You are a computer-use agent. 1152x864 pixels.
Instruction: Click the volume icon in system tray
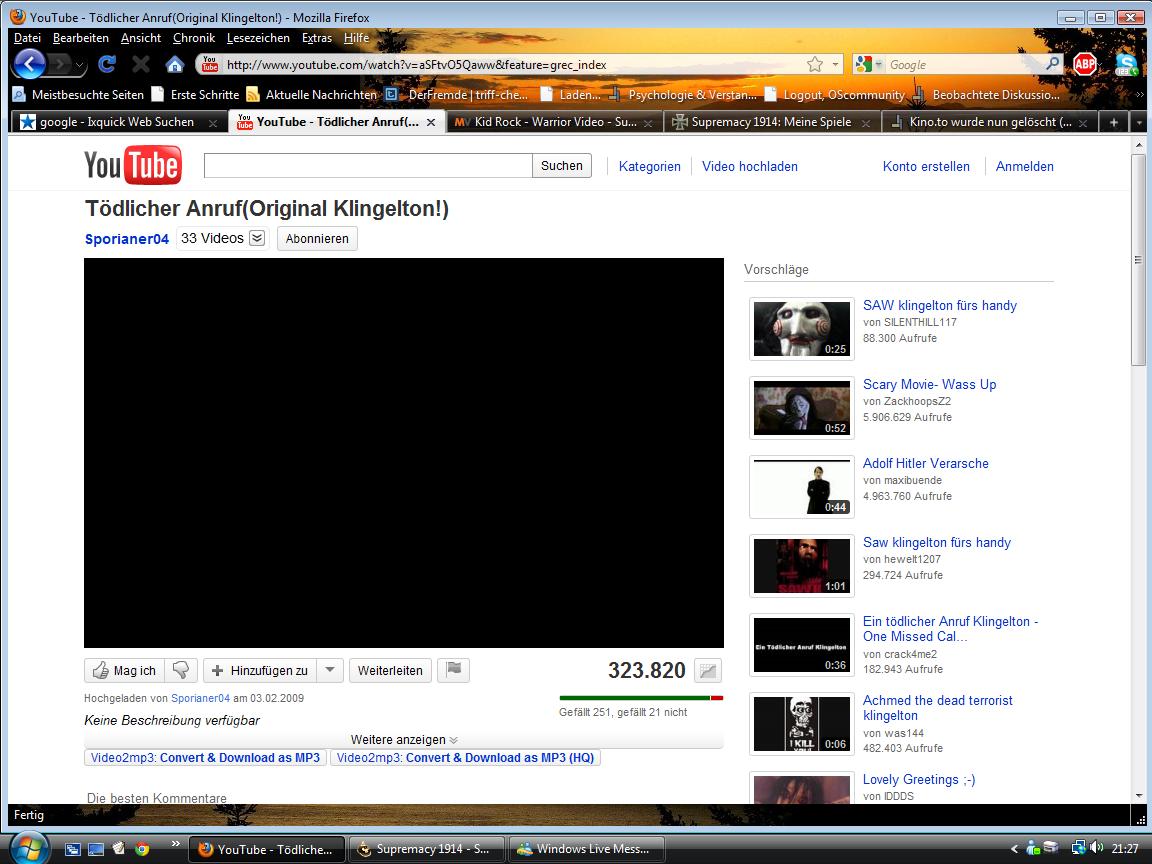pos(1098,848)
